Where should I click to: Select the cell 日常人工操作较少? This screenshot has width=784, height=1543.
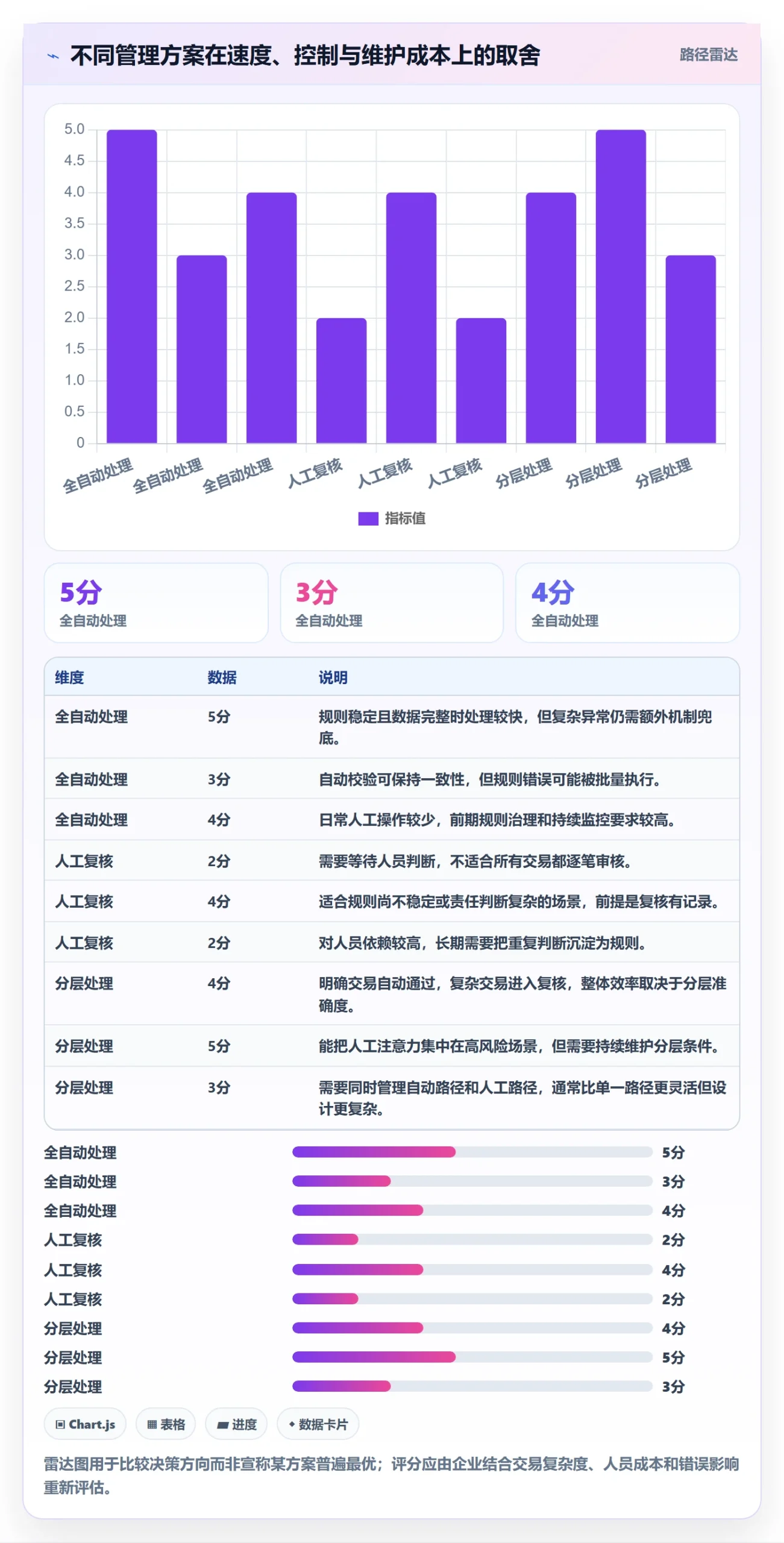[x=523, y=820]
